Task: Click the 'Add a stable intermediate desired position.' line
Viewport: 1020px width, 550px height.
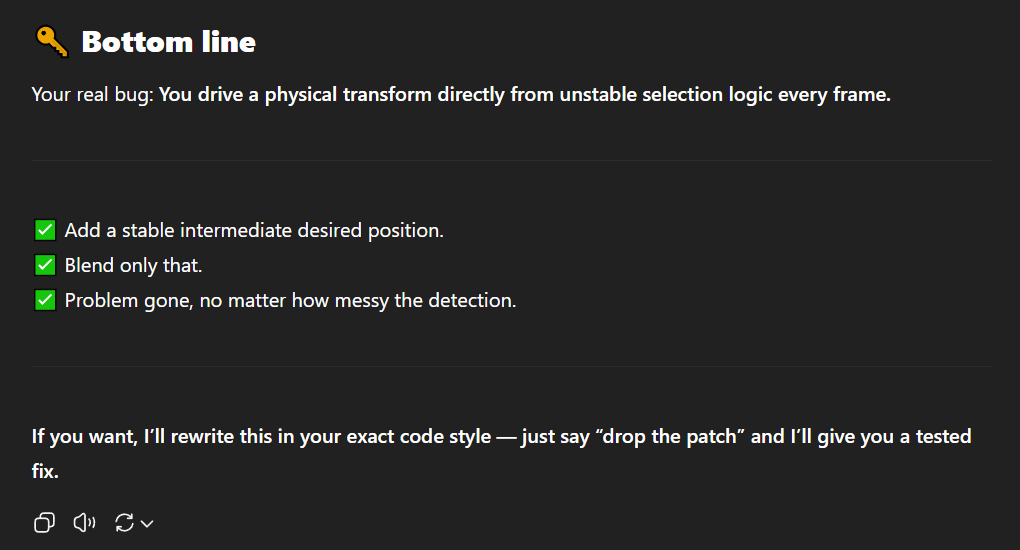Action: point(254,230)
